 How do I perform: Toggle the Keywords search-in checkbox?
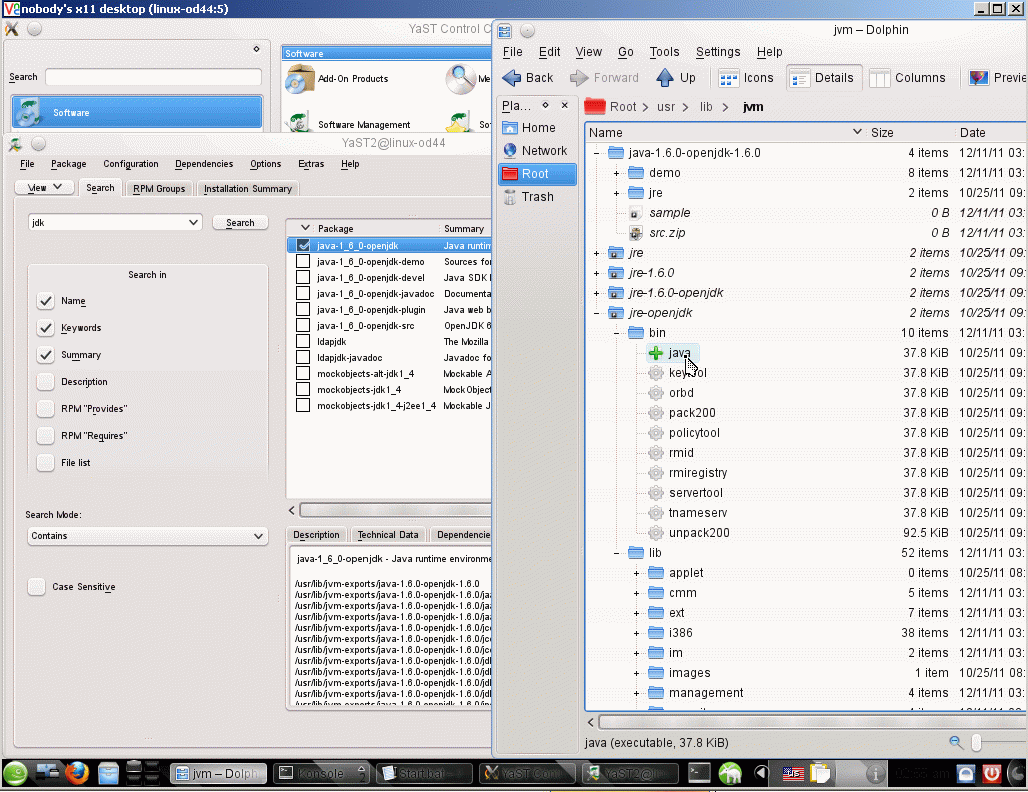[45, 328]
